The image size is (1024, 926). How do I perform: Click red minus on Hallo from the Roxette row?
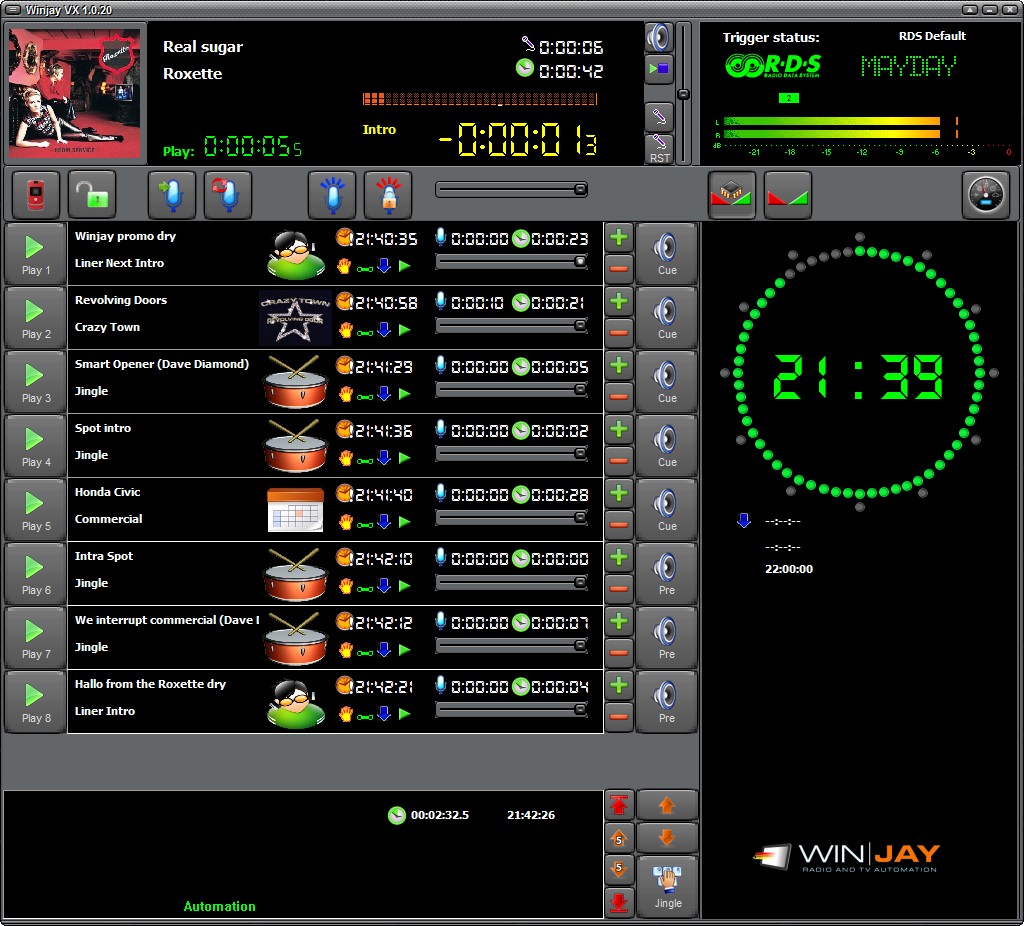click(x=619, y=716)
